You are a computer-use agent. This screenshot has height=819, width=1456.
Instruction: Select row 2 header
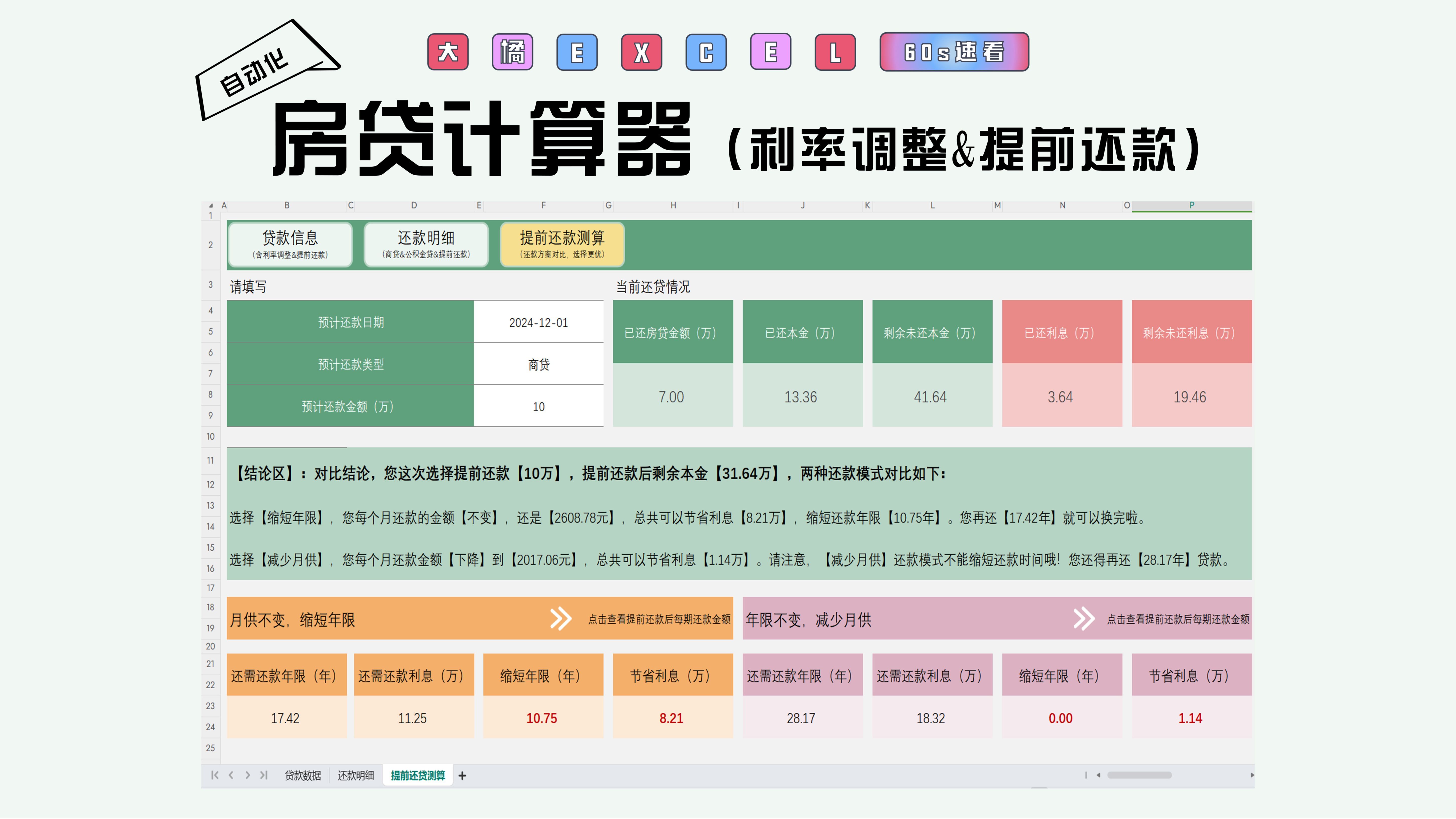[x=211, y=245]
